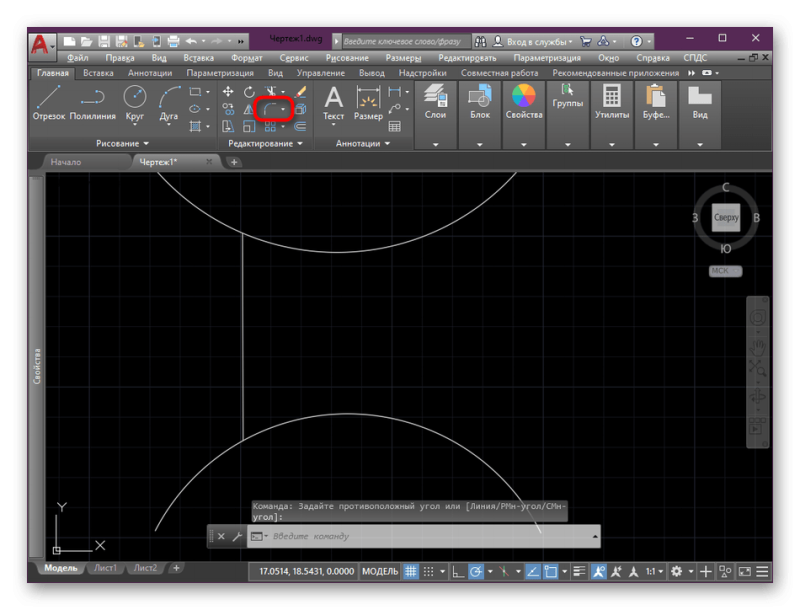Insert a table from Аннотации panel
Image resolution: width=800 pixels, height=610 pixels.
tap(394, 126)
